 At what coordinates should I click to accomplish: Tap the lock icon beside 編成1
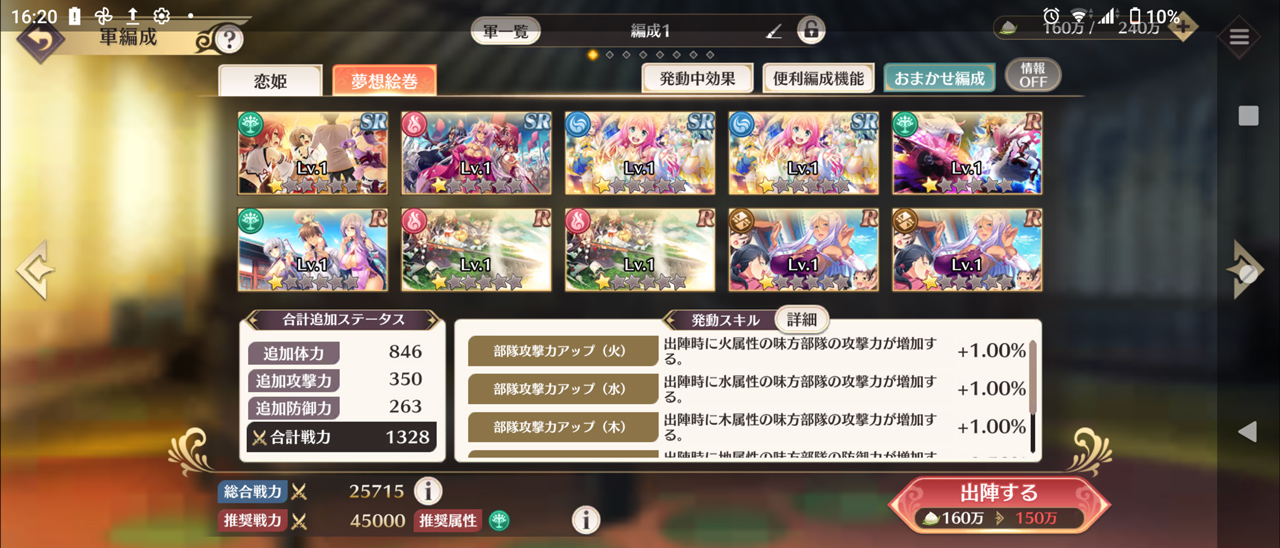(x=811, y=31)
